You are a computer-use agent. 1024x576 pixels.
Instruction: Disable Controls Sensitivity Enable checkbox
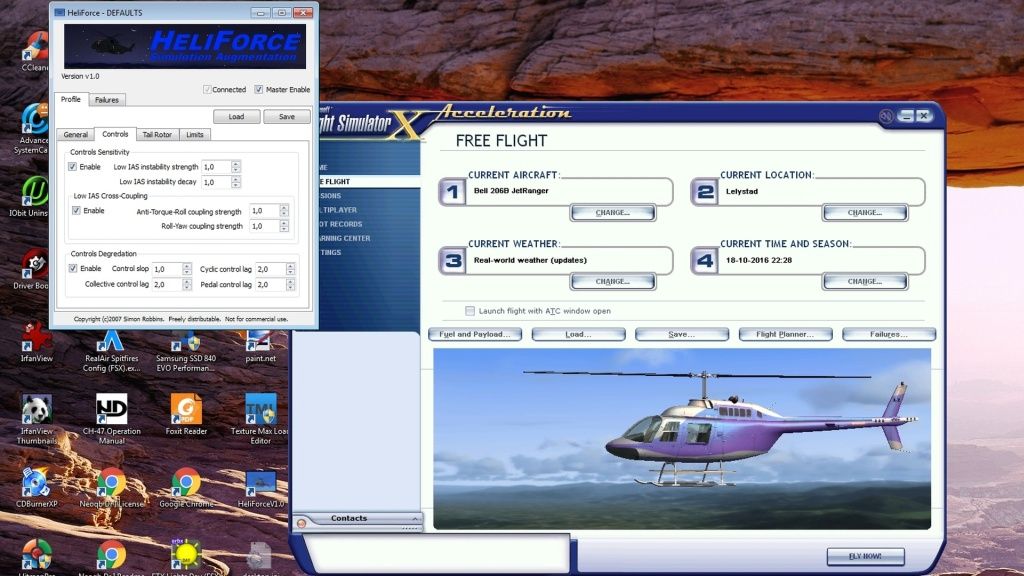[72, 167]
